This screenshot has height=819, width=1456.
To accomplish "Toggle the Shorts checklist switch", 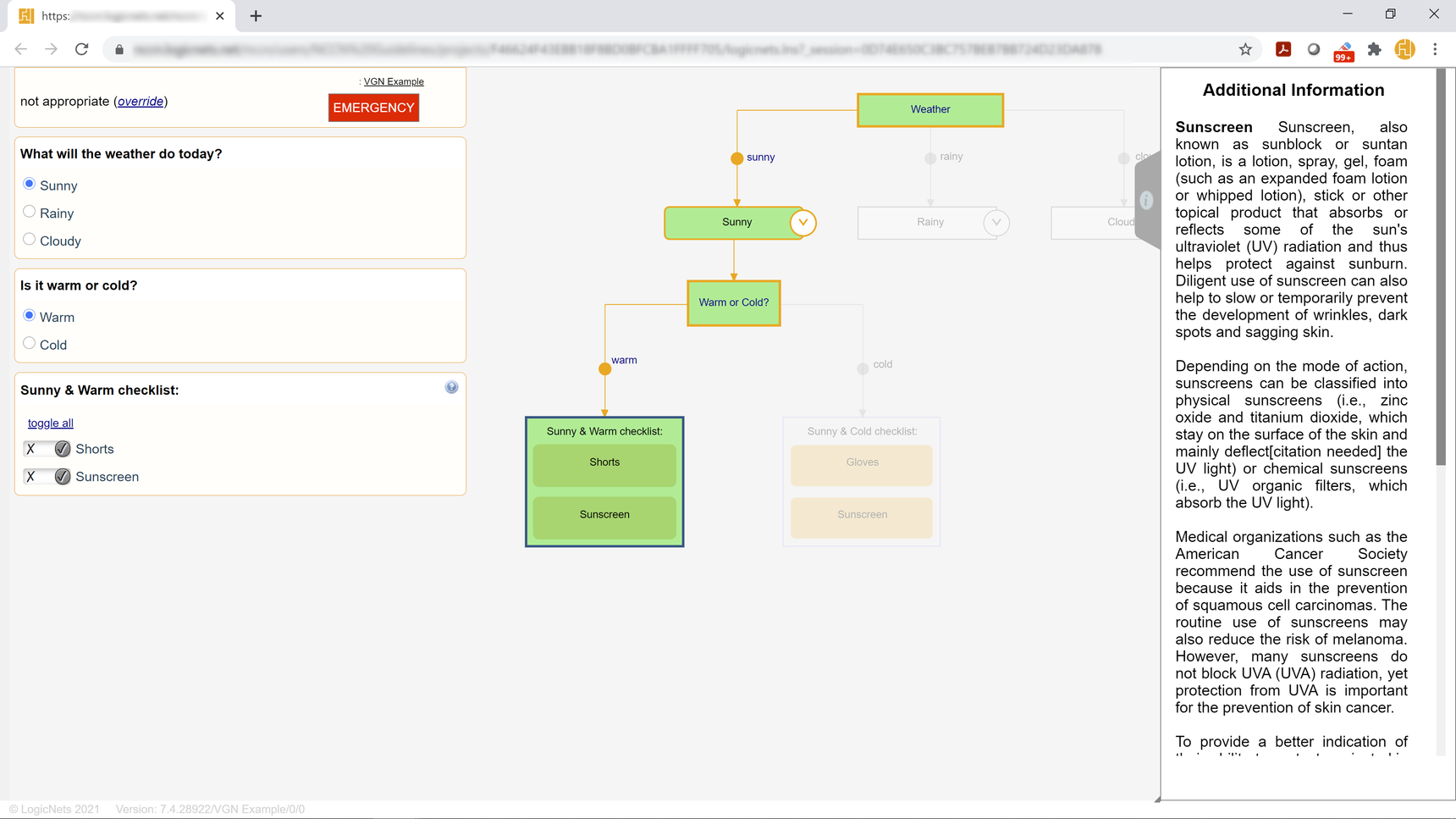I will click(x=47, y=449).
